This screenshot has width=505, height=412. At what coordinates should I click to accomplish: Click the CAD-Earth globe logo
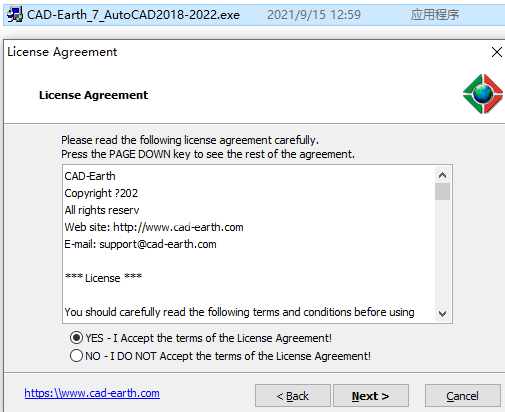point(483,94)
